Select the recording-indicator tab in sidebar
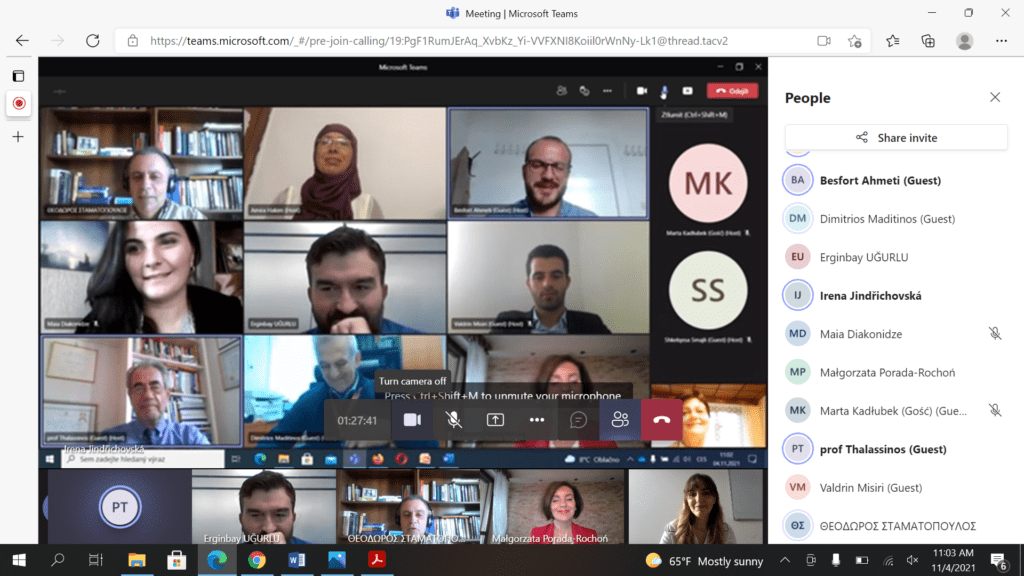1024x576 pixels. 19,103
